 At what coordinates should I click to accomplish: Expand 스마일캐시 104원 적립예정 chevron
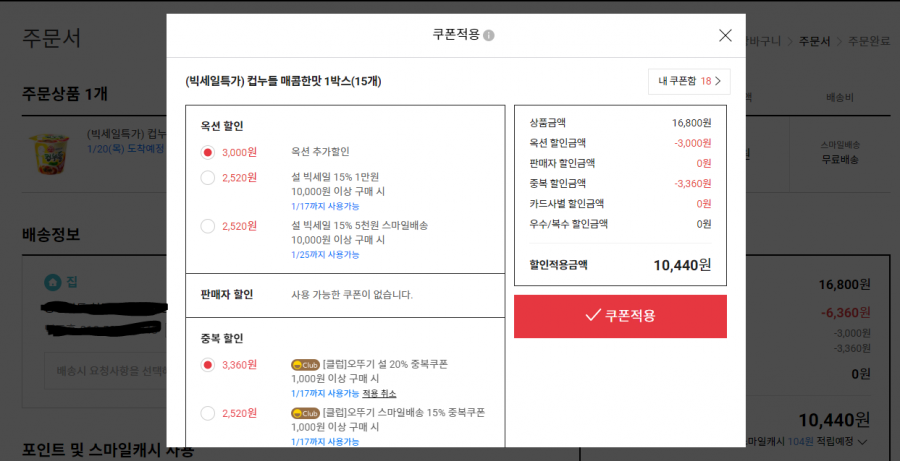[x=862, y=441]
